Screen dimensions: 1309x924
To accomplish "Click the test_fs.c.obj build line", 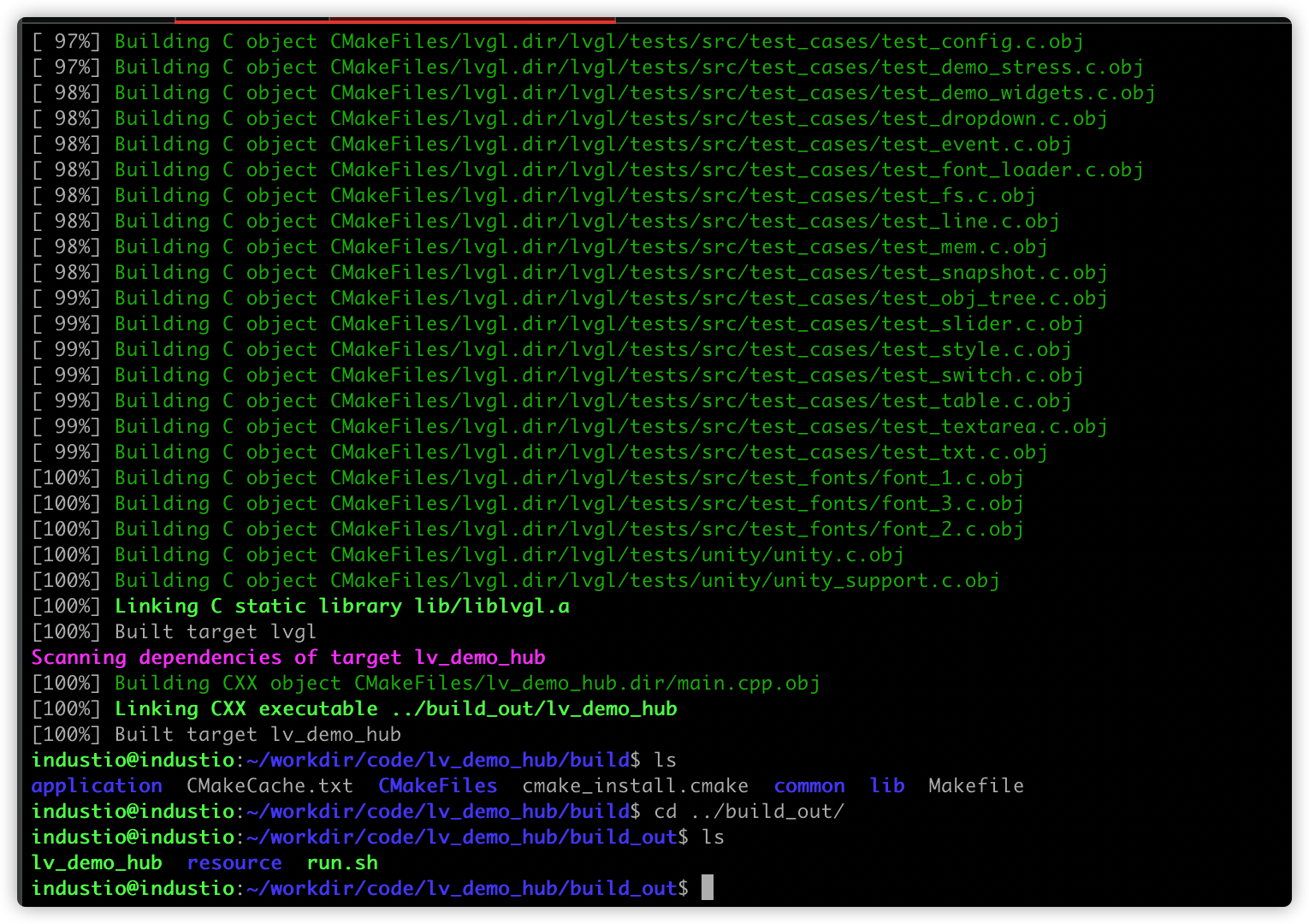I will click(534, 195).
